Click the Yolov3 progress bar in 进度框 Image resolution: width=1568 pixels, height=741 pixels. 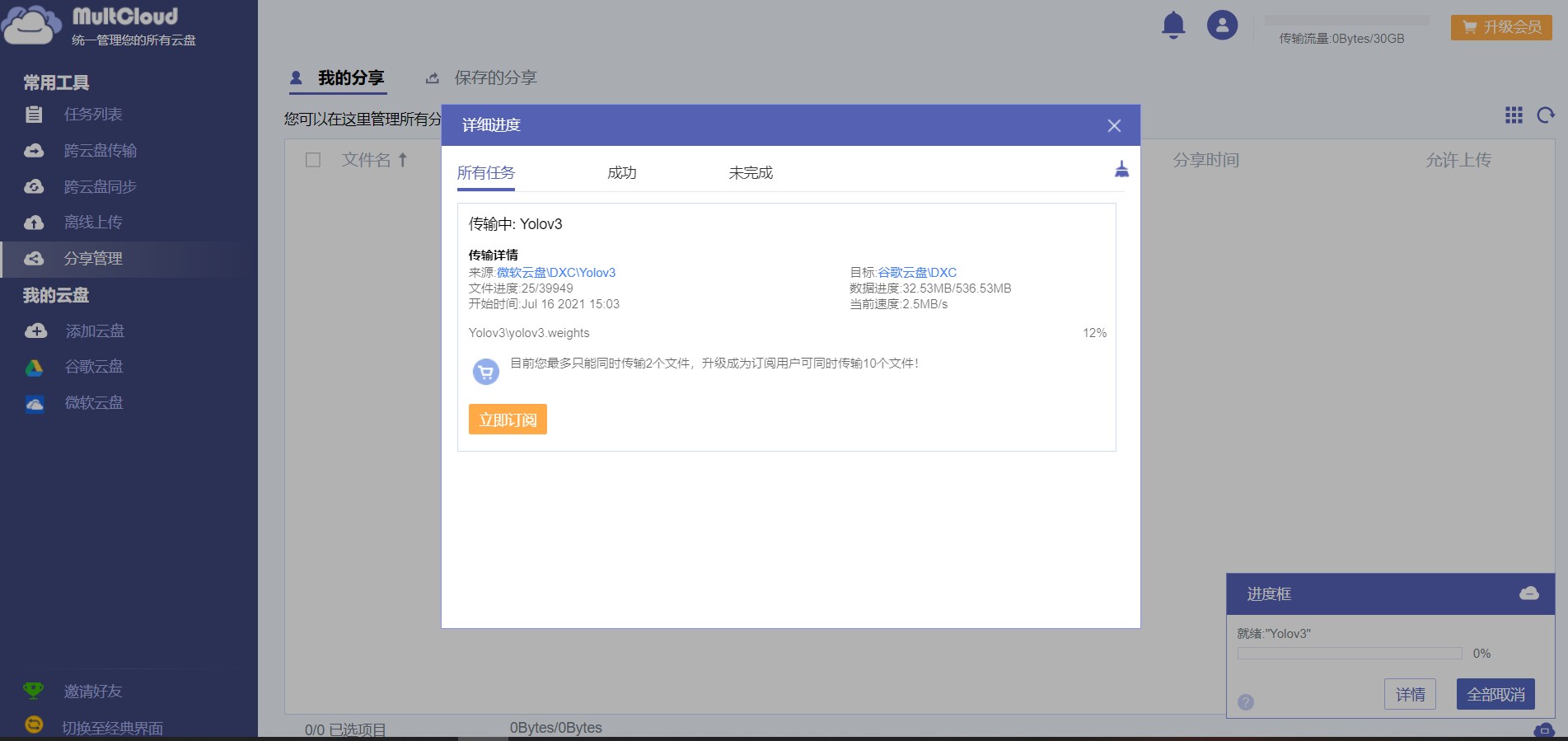[1350, 654]
